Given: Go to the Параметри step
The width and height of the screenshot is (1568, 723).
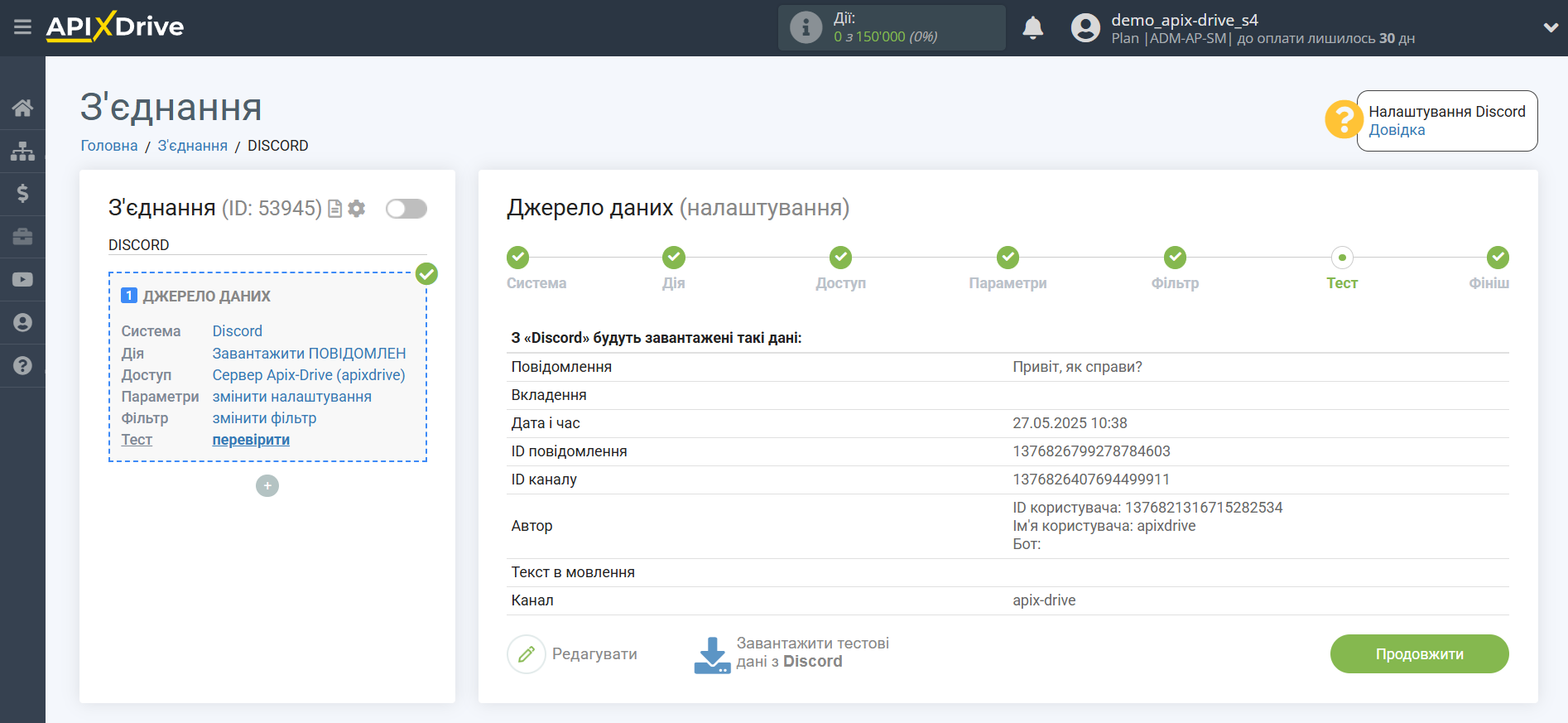Looking at the screenshot, I should 1008,258.
